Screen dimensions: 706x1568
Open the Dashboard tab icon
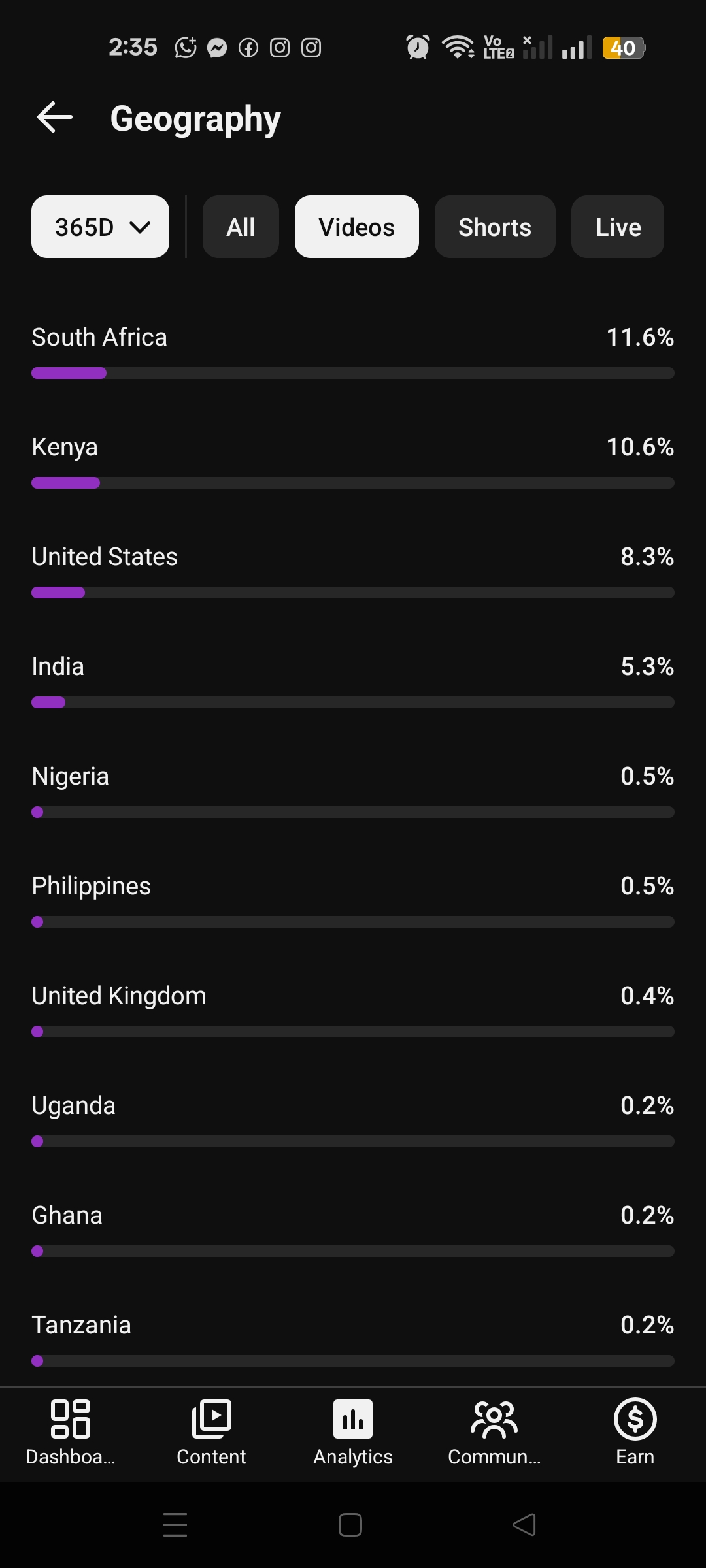(71, 1419)
